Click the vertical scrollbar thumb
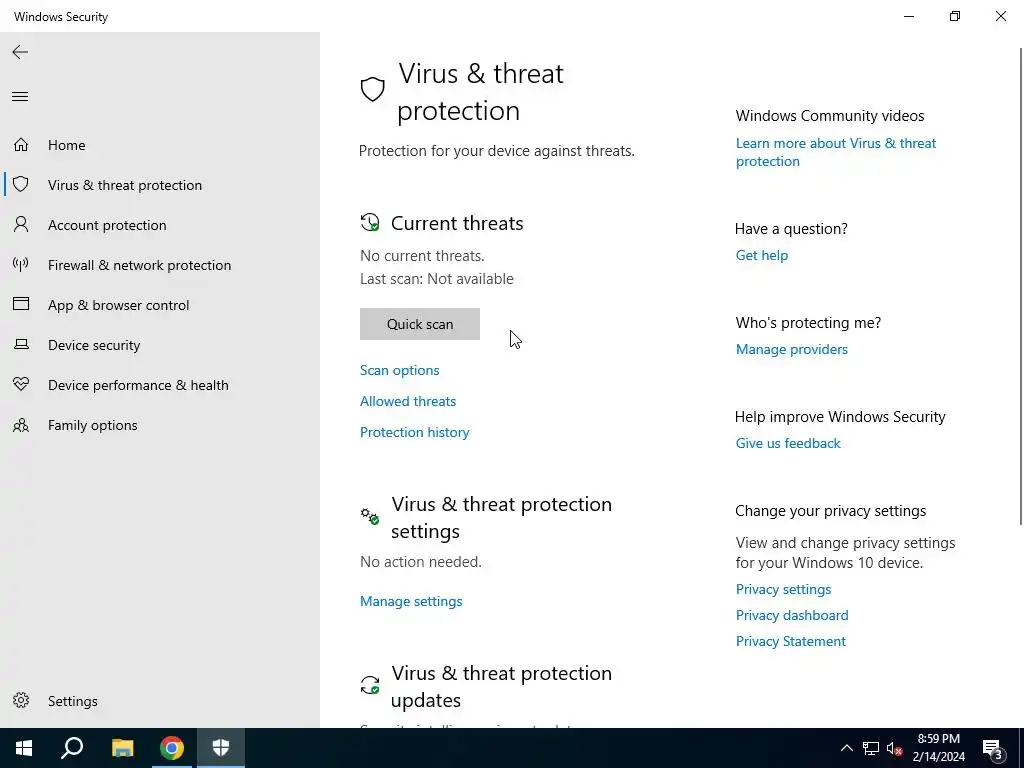This screenshot has width=1024, height=768. [1021, 285]
